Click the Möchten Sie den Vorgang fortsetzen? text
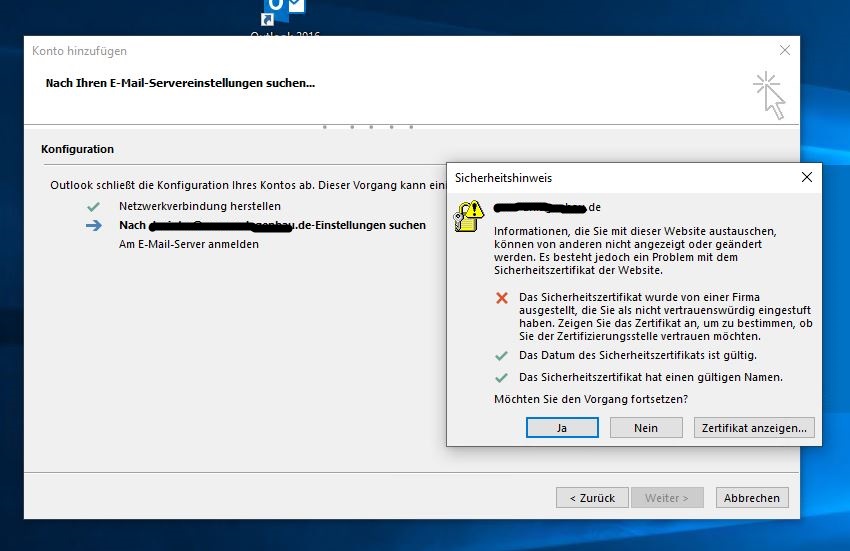The image size is (850, 551). coord(591,399)
